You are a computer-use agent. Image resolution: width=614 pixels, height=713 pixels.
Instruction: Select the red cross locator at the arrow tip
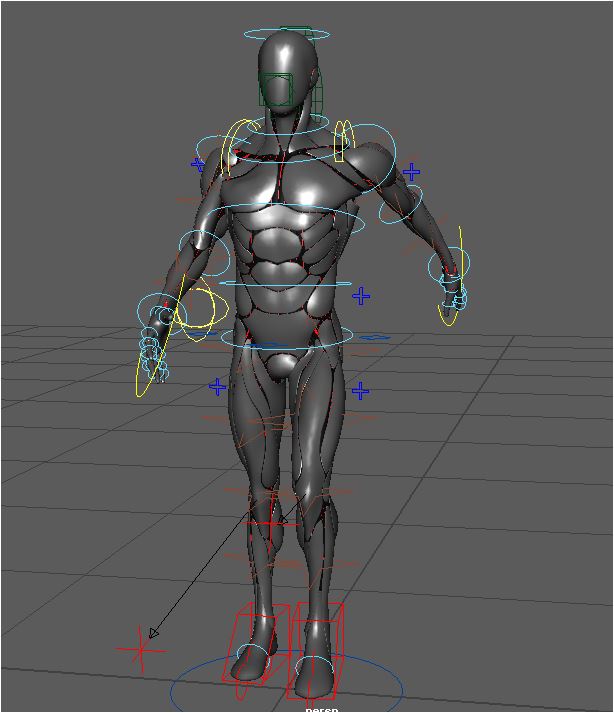pos(141,649)
